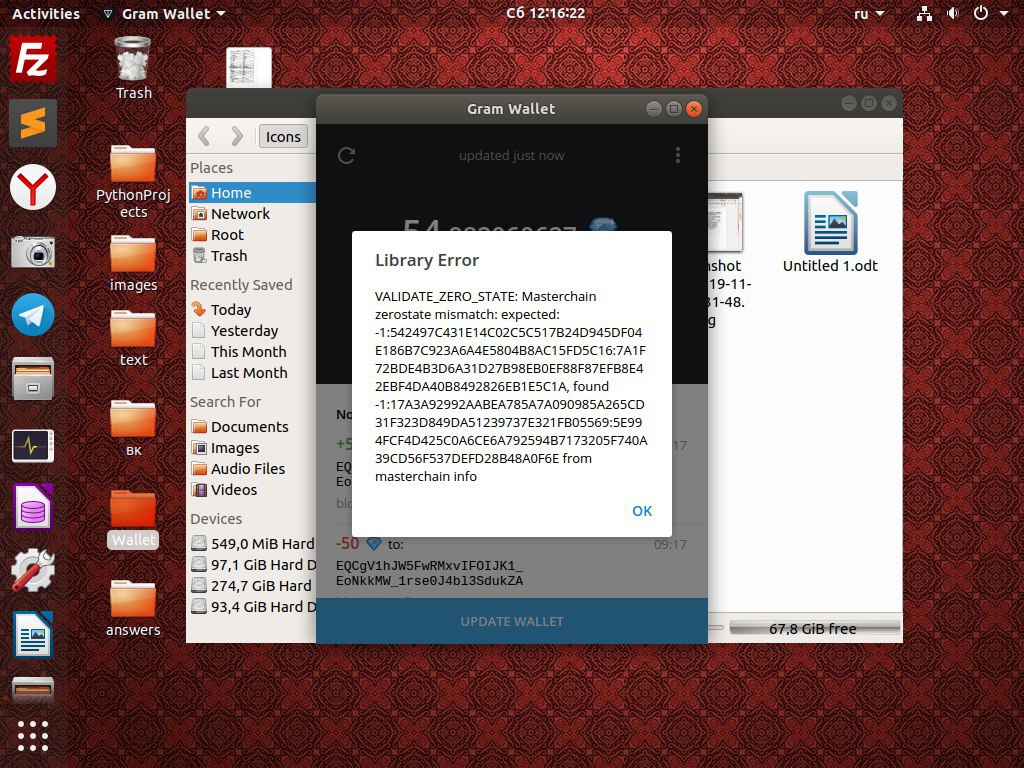This screenshot has height=768, width=1024.
Task: Click the network icon in the top bar
Action: [924, 13]
